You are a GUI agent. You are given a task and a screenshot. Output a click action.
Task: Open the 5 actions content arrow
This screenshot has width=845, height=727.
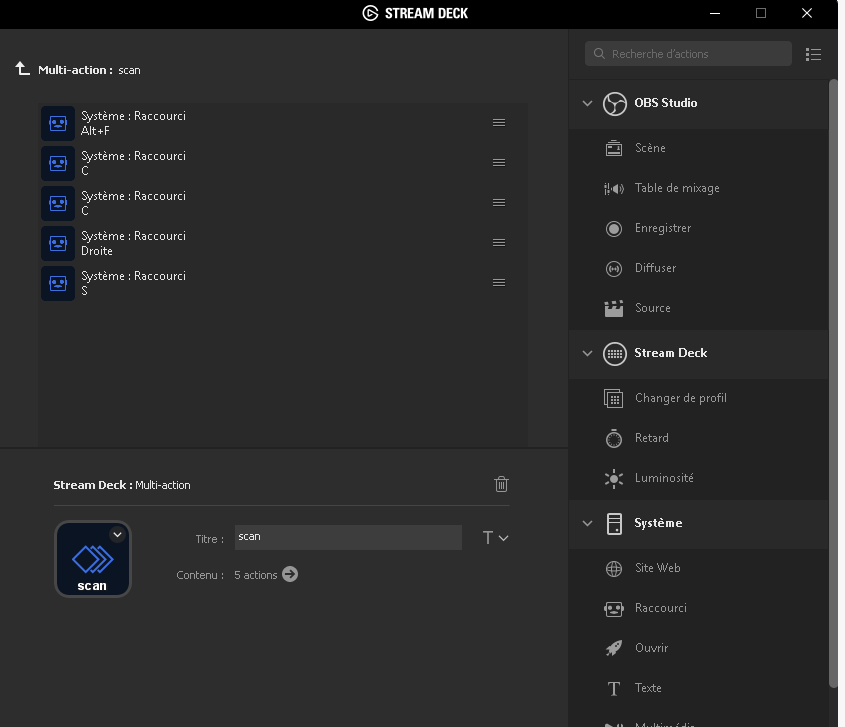(x=290, y=574)
